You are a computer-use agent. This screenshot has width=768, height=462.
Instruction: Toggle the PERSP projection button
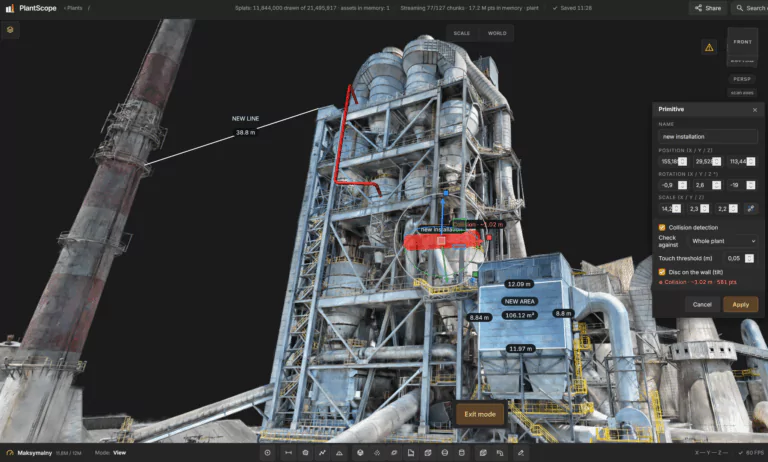pyautogui.click(x=742, y=79)
